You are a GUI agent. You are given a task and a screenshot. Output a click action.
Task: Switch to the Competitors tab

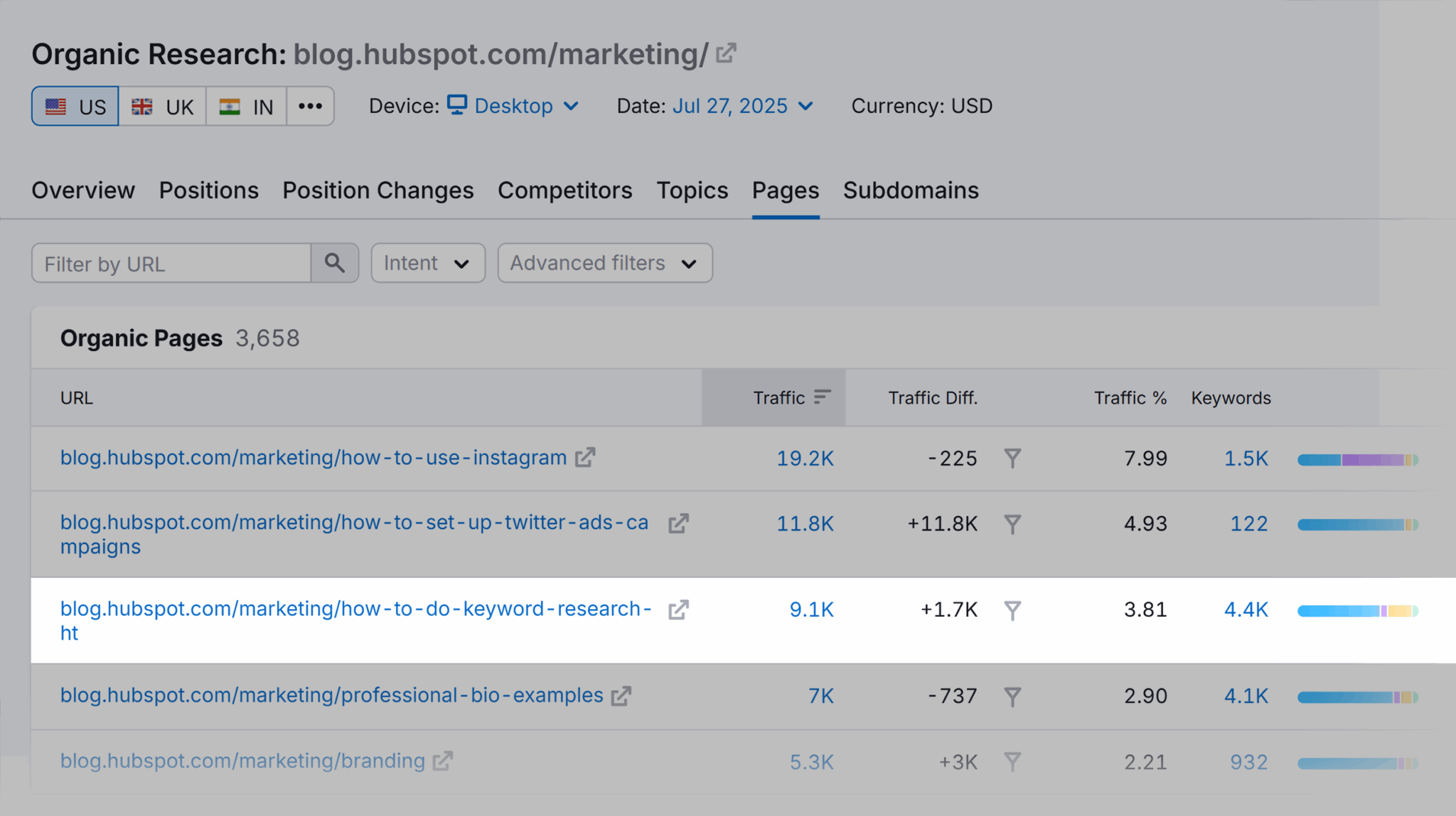click(565, 190)
